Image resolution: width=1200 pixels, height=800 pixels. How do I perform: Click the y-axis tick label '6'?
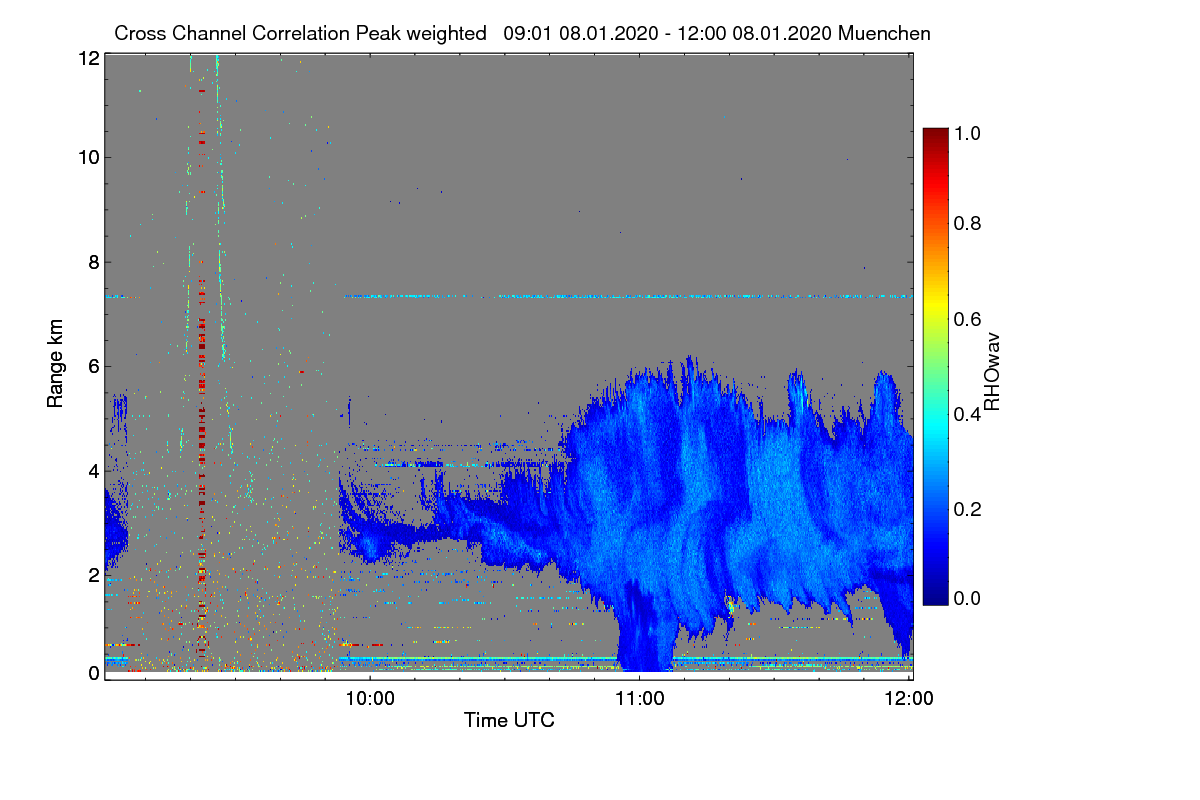(93, 366)
